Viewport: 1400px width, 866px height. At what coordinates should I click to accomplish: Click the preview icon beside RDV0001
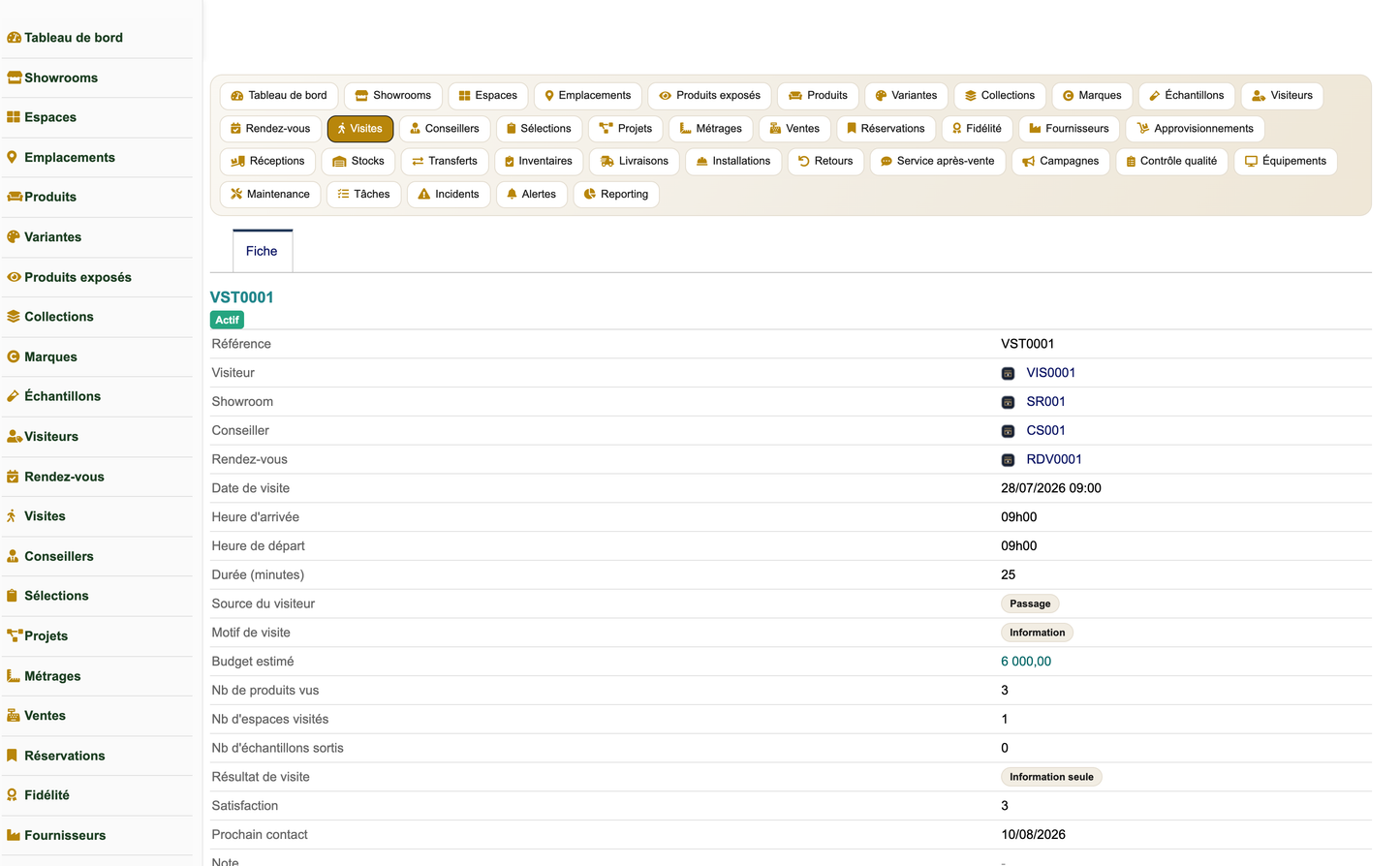1008,460
